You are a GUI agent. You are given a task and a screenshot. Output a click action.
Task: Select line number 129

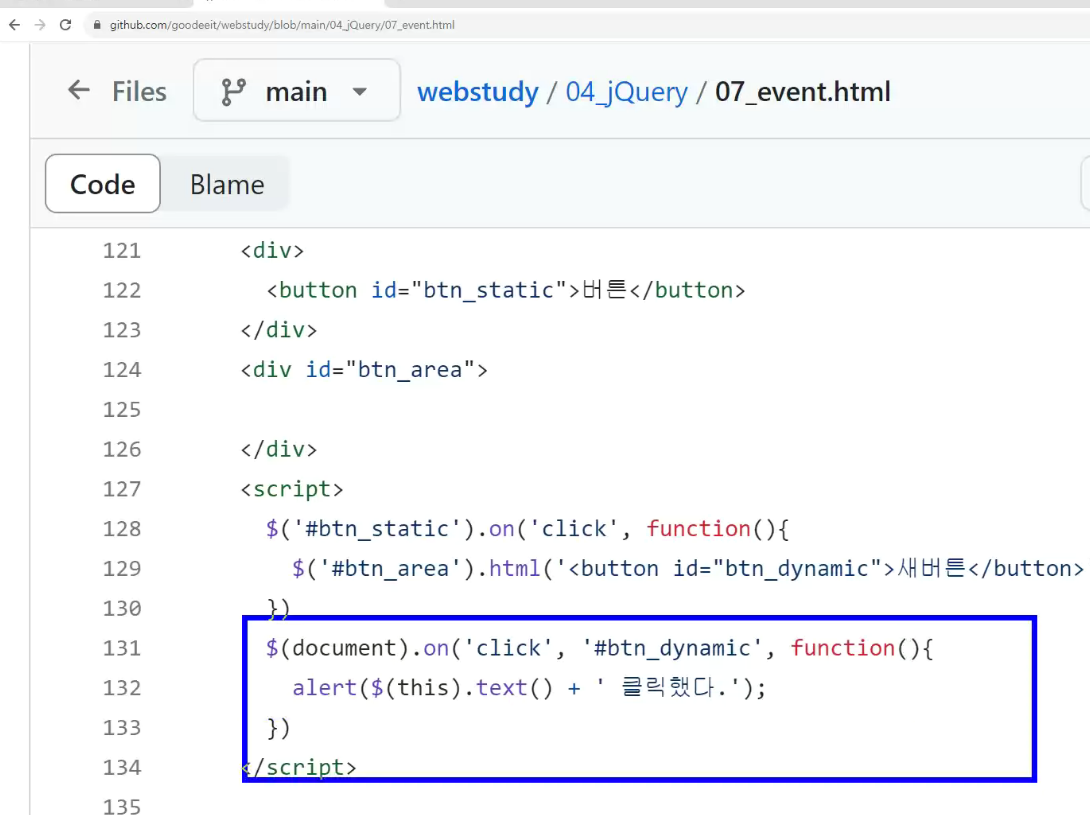122,568
